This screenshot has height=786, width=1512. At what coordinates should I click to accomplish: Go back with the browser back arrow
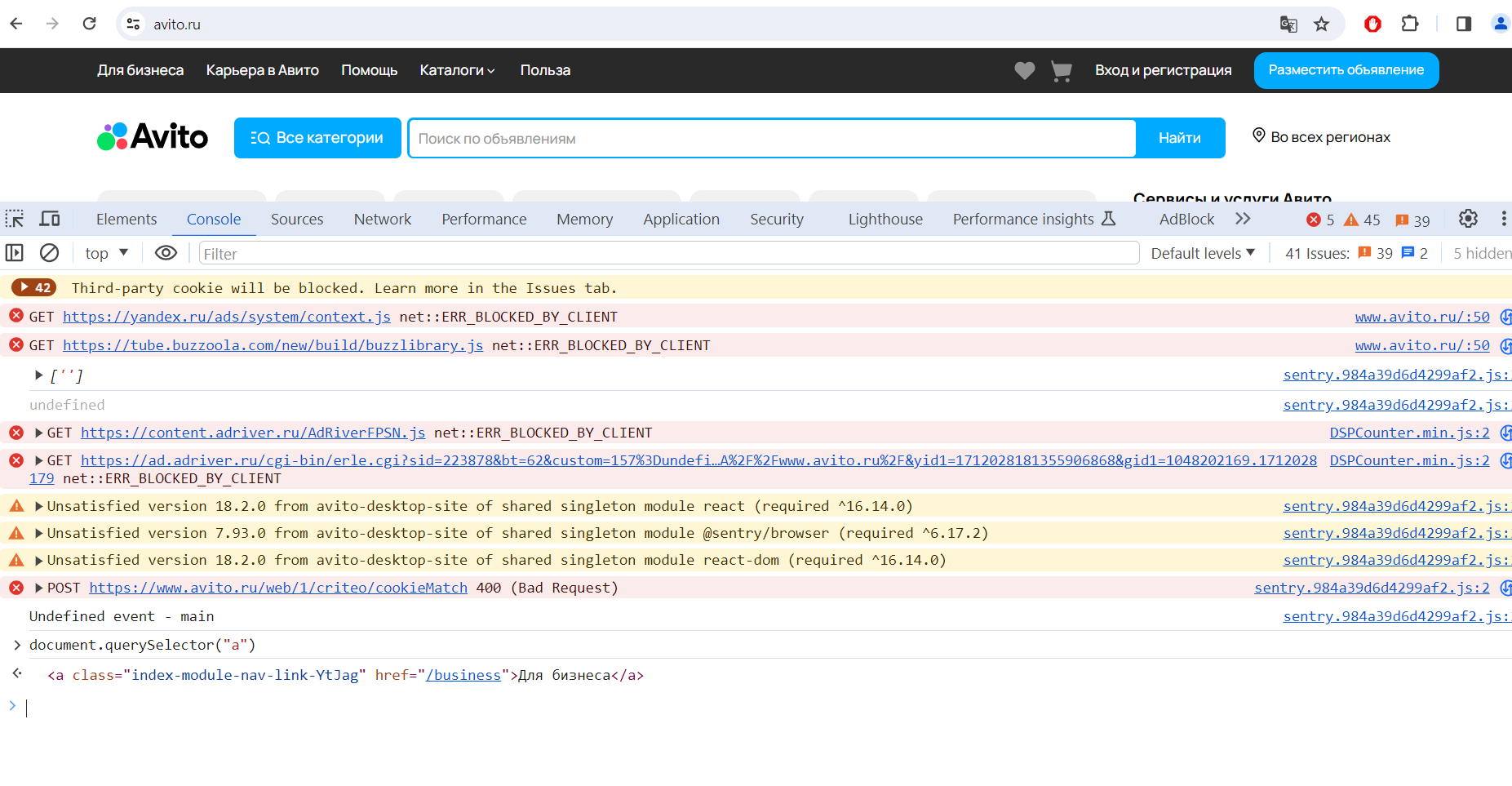(16, 24)
